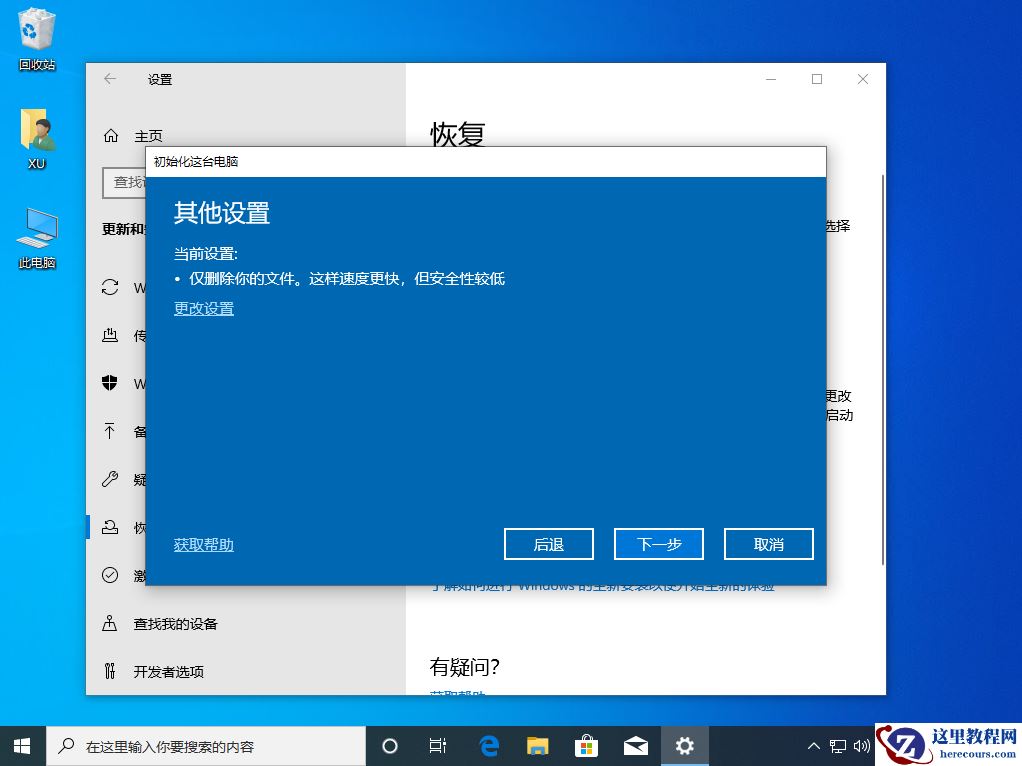Image resolution: width=1022 pixels, height=766 pixels.
Task: Go to 主页 using the home icon
Action: coord(111,135)
